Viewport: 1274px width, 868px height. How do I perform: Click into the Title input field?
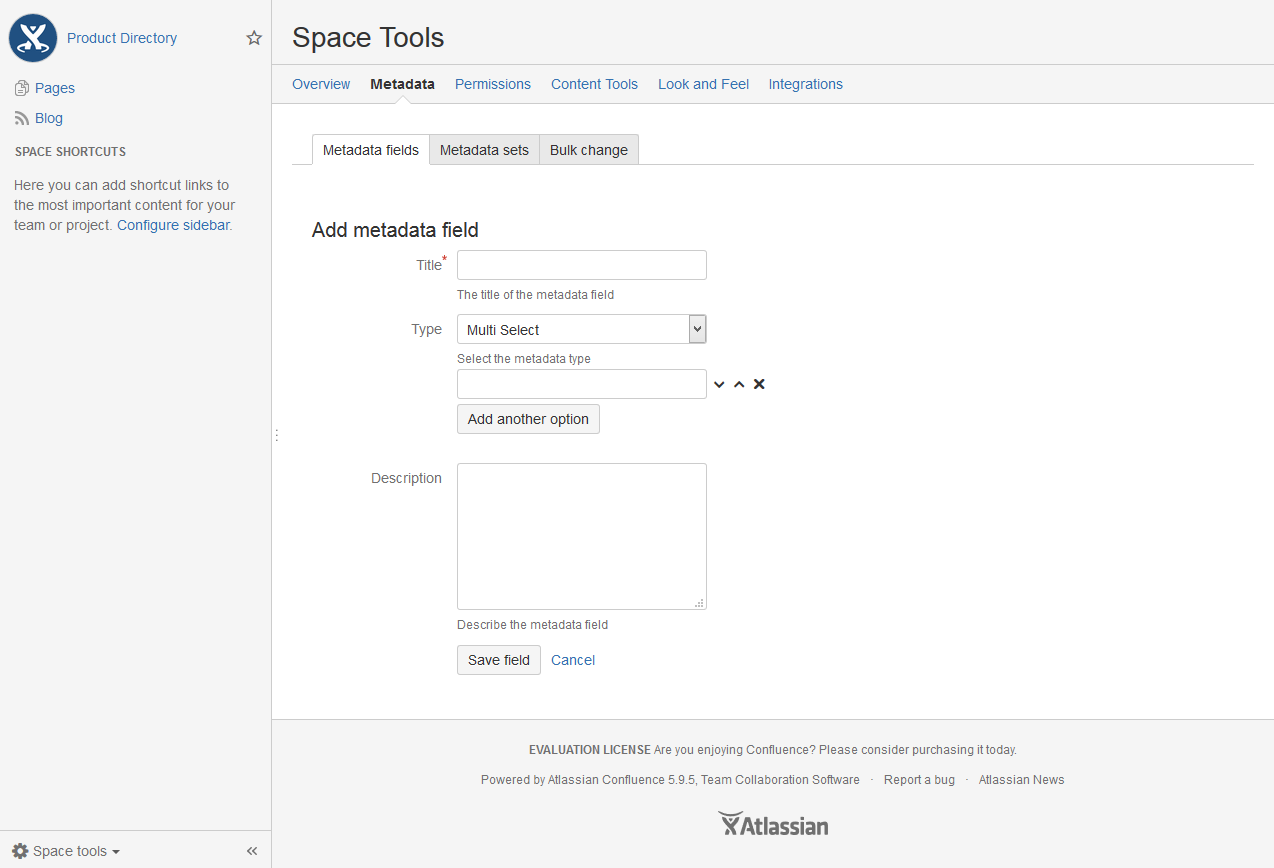tap(581, 265)
